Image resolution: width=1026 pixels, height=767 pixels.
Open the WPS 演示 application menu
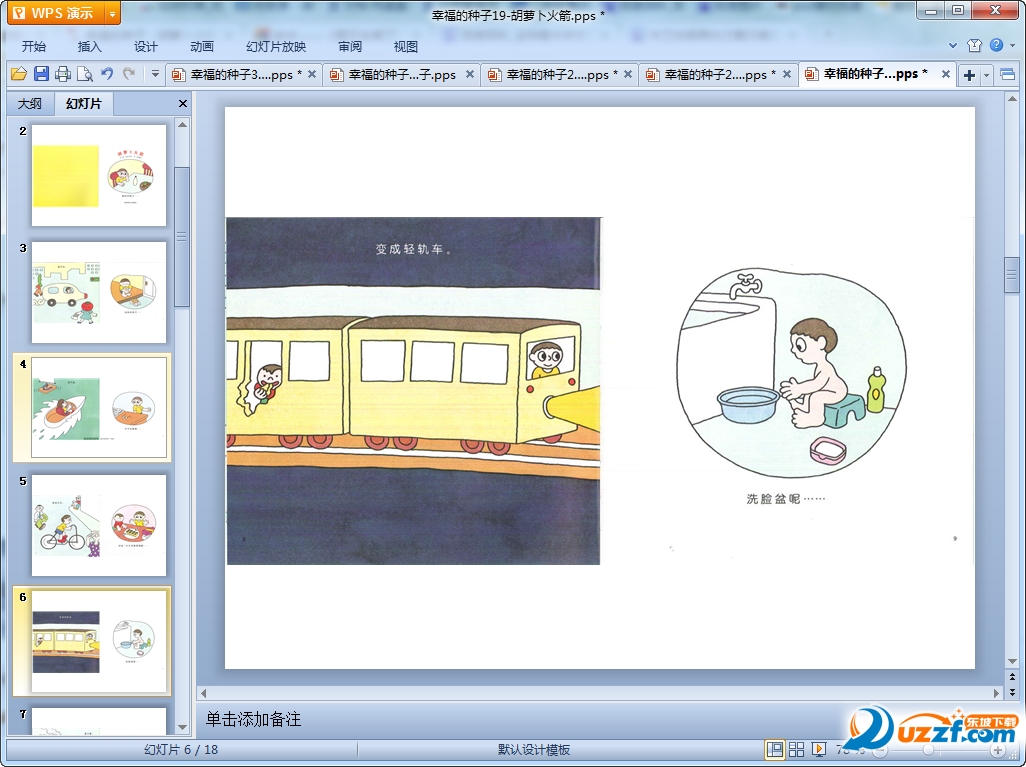point(55,12)
